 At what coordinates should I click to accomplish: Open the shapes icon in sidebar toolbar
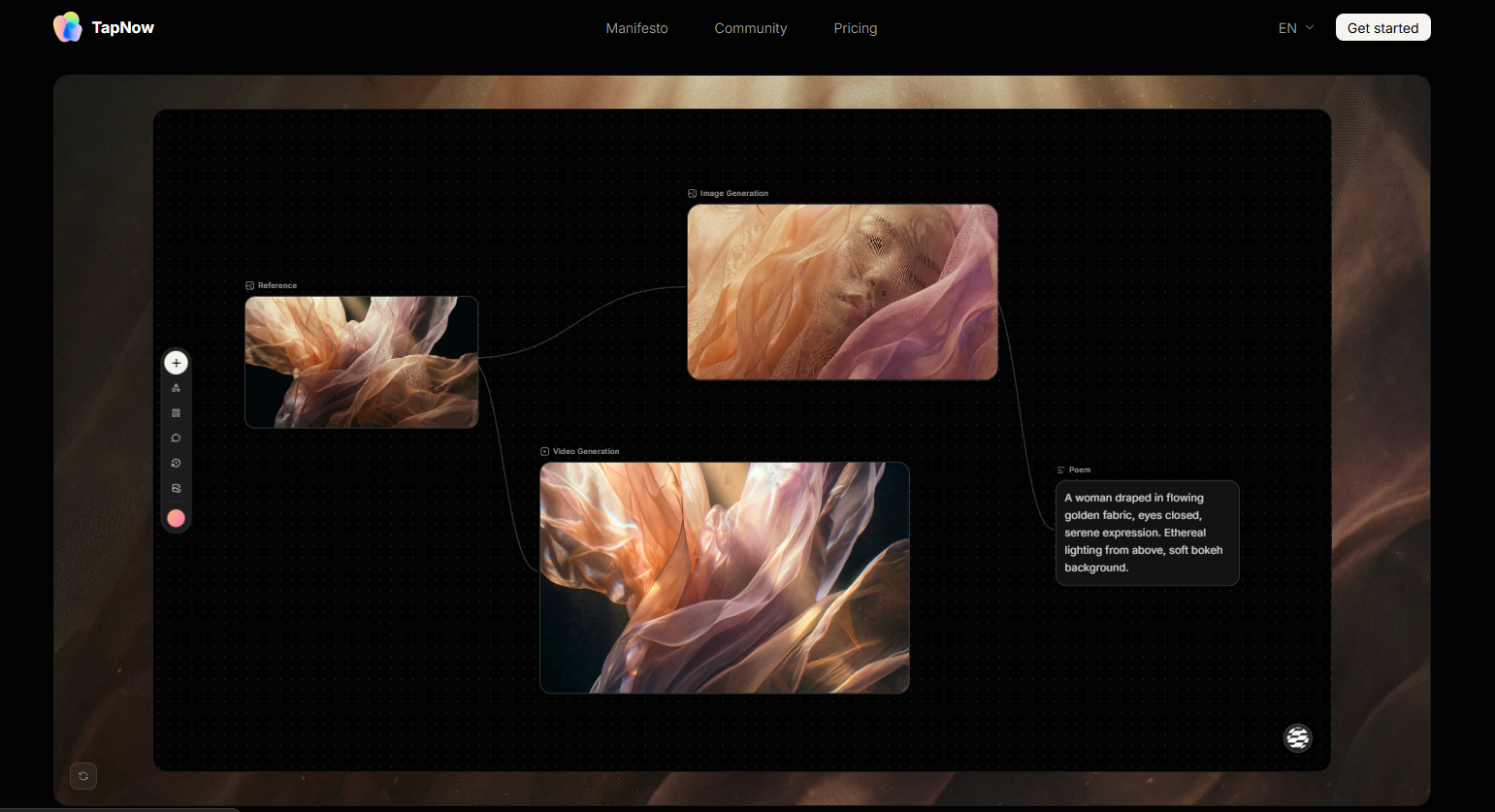(x=176, y=388)
